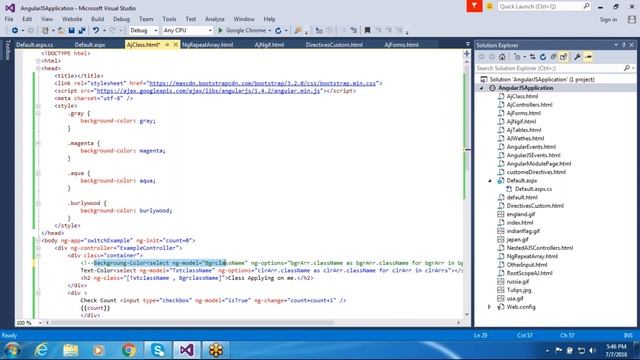Select RootScopeAJ.html in Solution Explorer
This screenshot has width=640, height=360.
529,273
